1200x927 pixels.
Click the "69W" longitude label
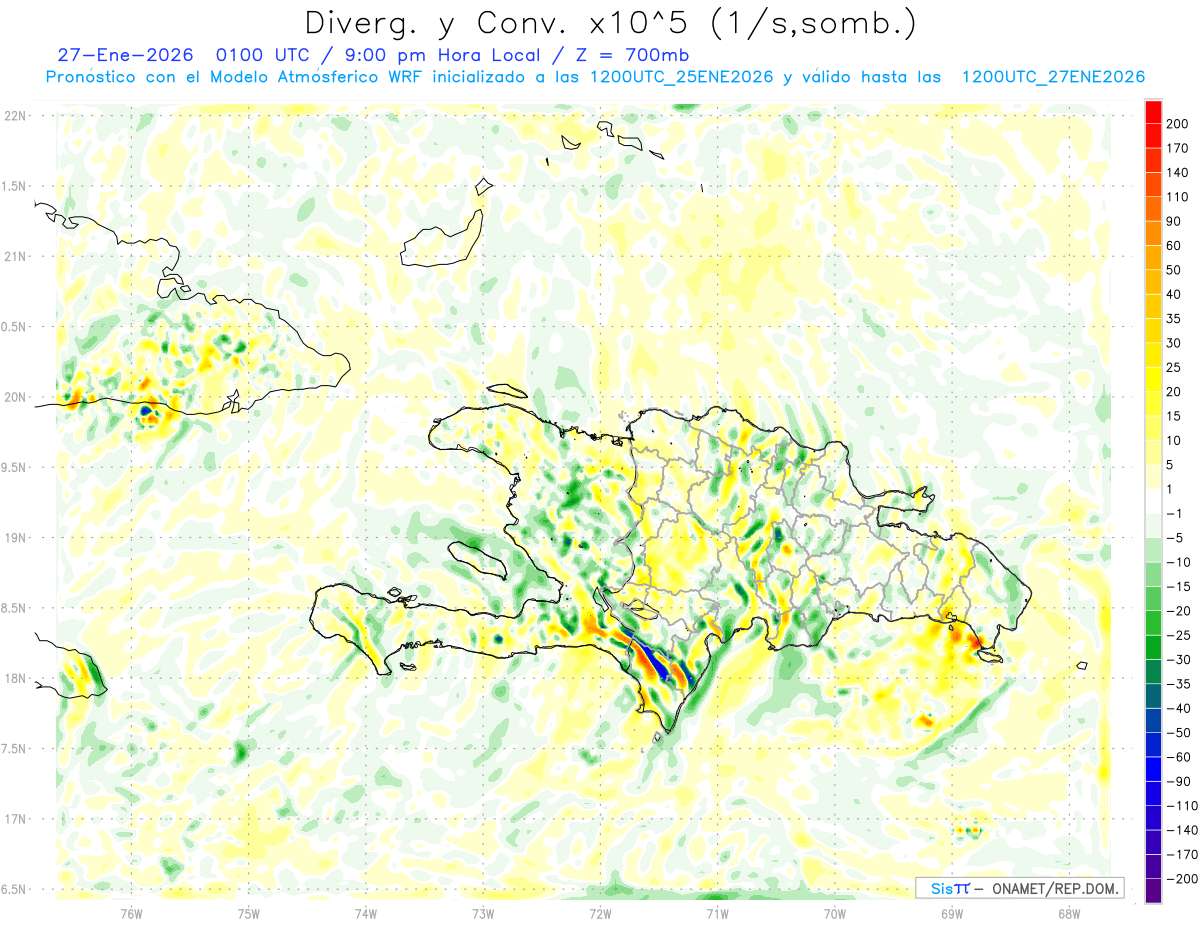951,913
